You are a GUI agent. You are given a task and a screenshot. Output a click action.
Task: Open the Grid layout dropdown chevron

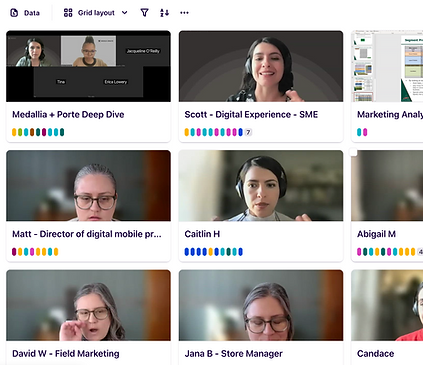[x=125, y=13]
